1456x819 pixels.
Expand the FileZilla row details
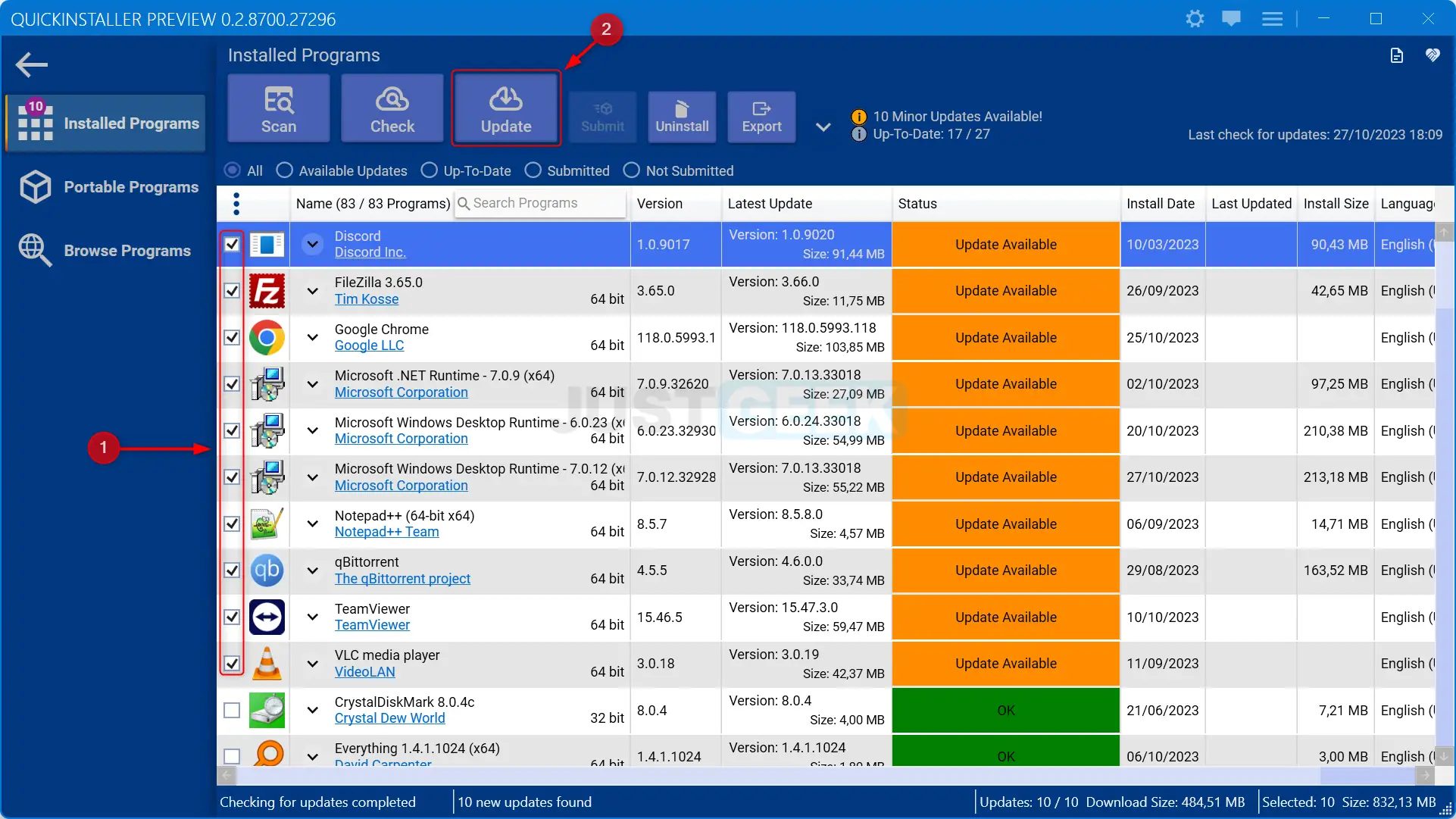(312, 291)
